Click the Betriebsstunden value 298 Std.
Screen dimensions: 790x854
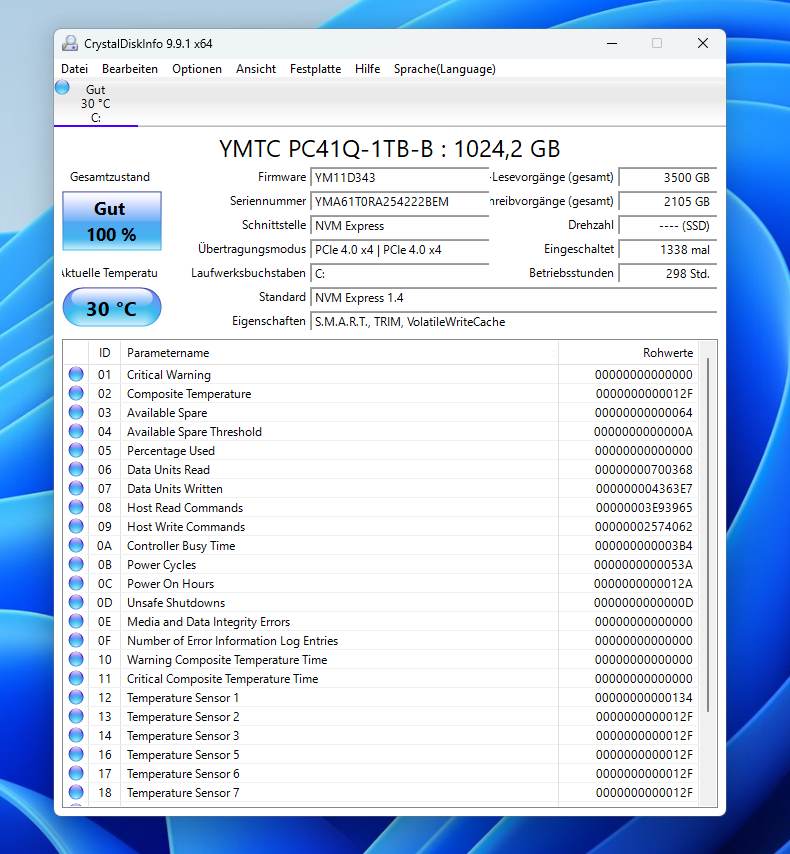pos(667,273)
